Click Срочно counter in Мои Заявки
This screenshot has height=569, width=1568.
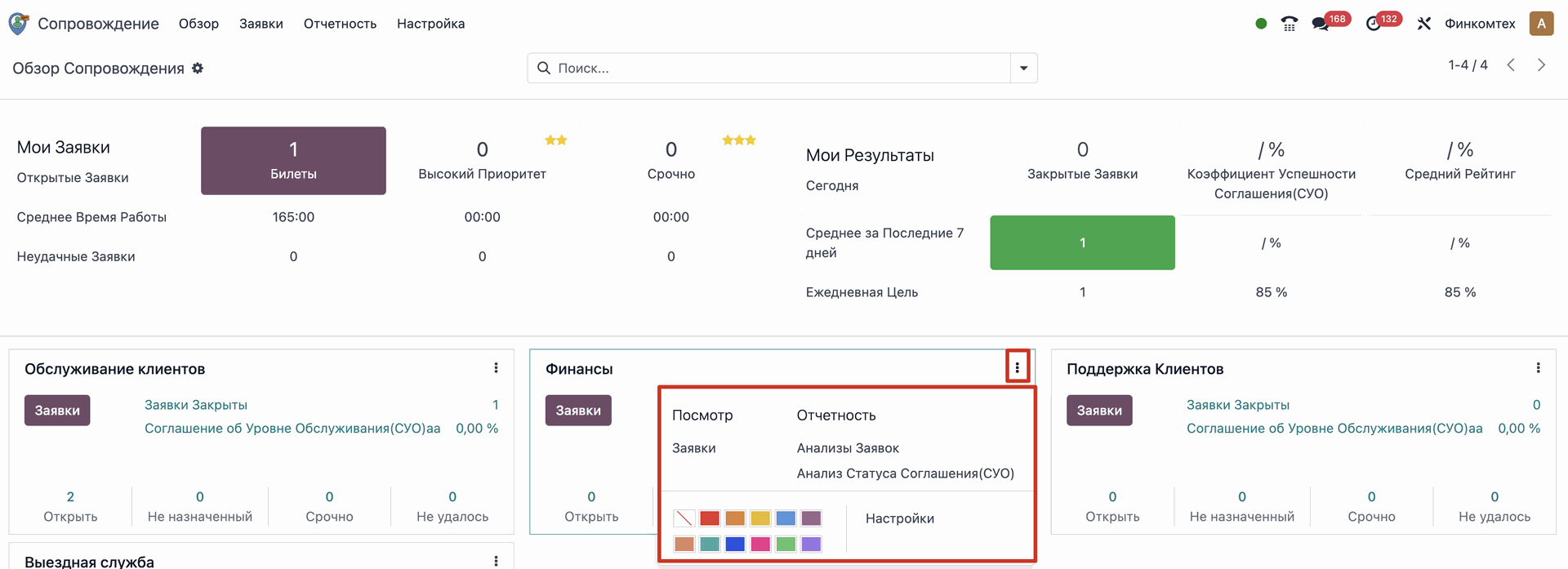[671, 160]
